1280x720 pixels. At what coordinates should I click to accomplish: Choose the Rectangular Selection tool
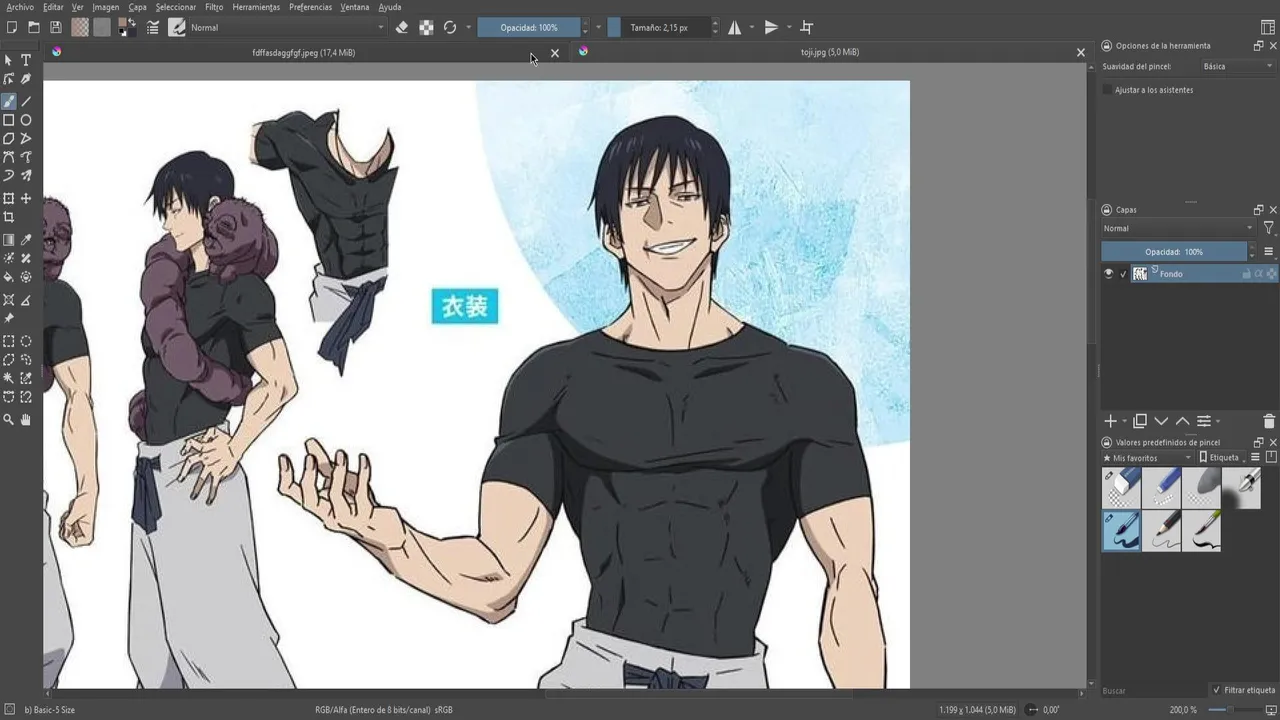coord(9,341)
